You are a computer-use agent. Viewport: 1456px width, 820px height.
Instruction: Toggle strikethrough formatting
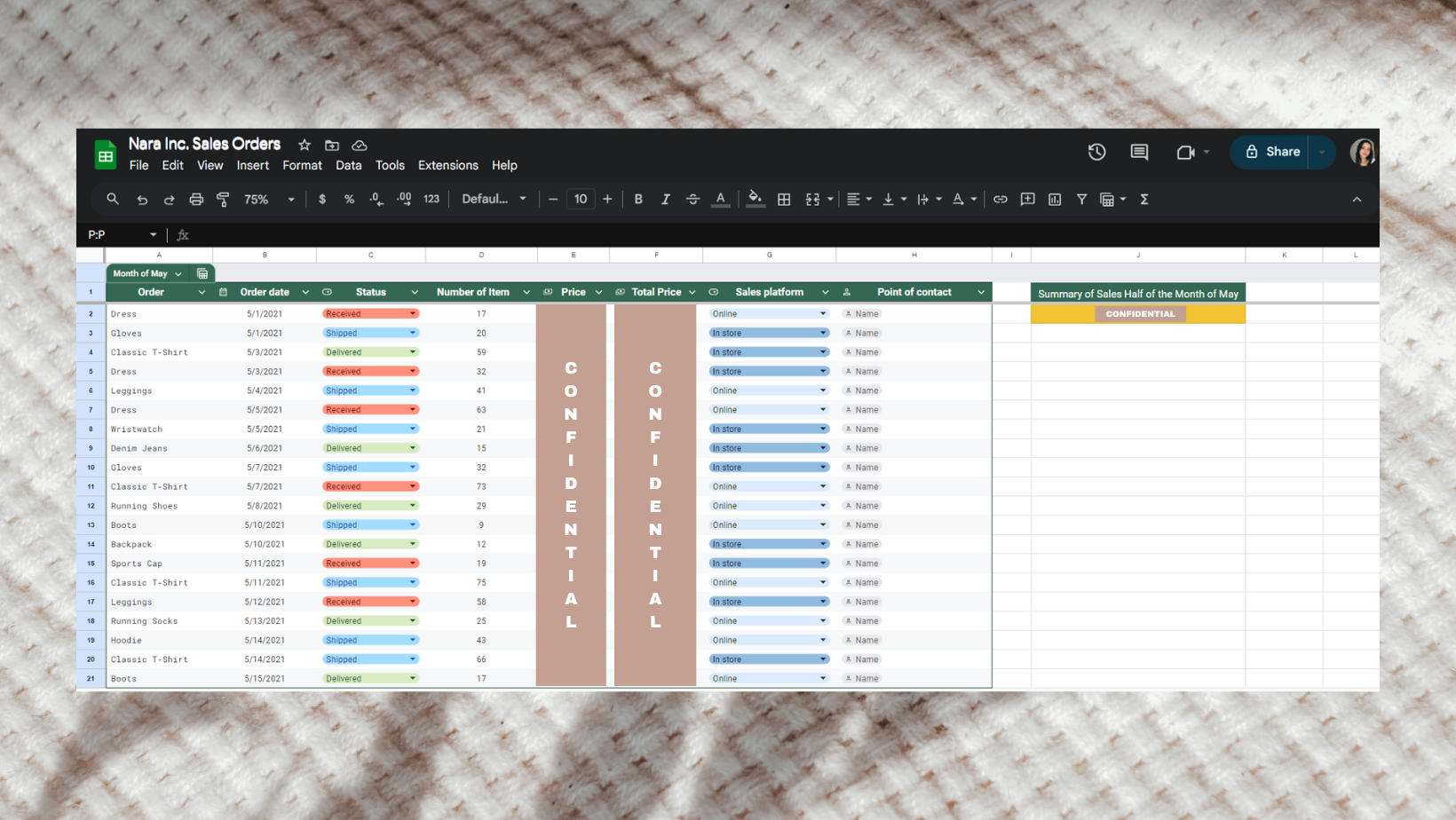692,200
